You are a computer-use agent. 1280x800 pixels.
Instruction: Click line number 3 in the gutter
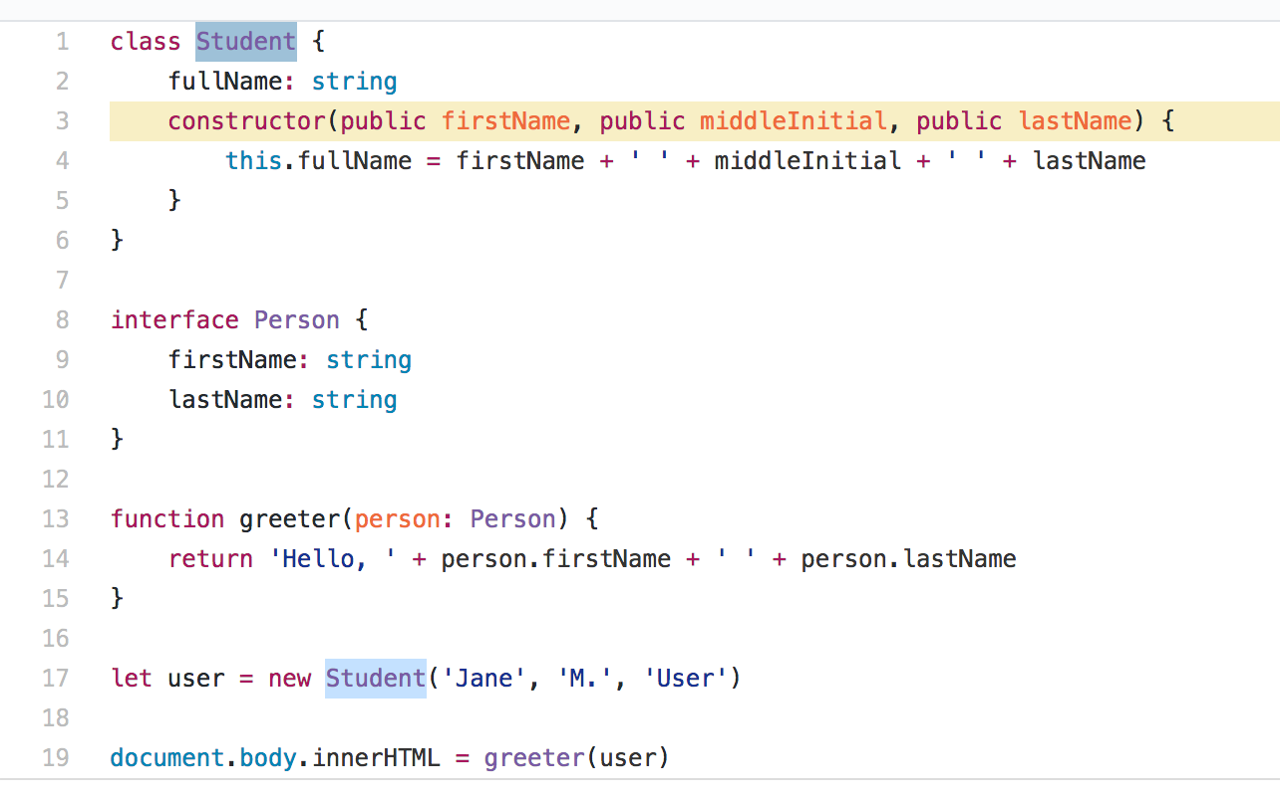(x=63, y=122)
